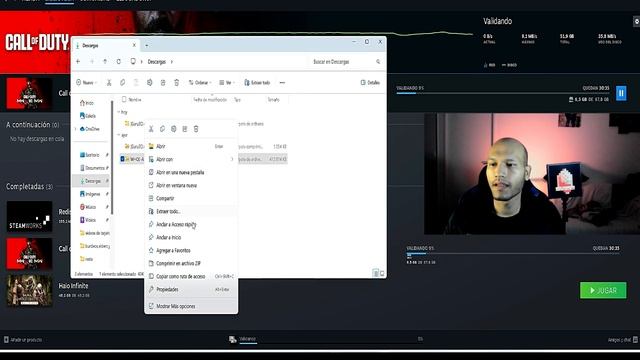Choose Copiar como ruta de acceso
Image resolution: width=640 pixels, height=360 pixels.
pyautogui.click(x=191, y=276)
